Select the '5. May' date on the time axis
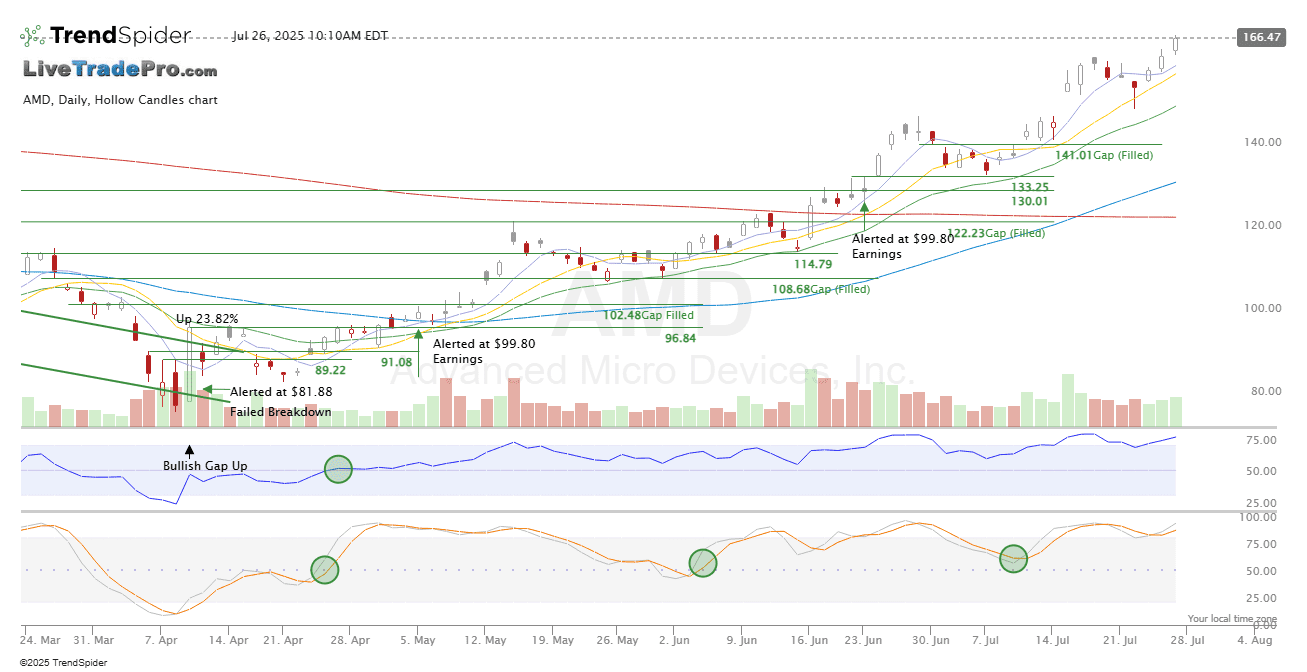This screenshot has width=1307, height=672. [419, 640]
